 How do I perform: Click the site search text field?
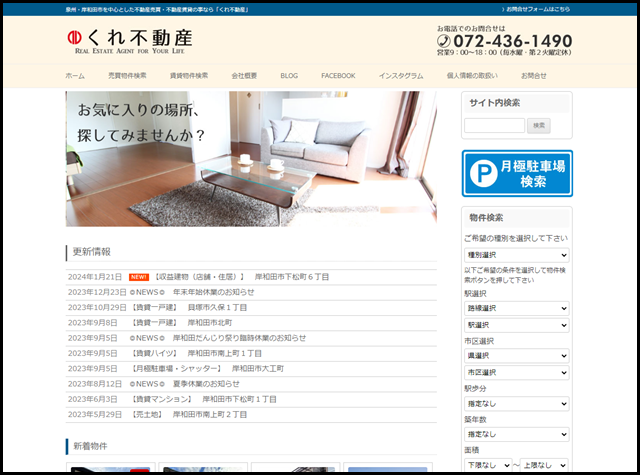[494, 126]
